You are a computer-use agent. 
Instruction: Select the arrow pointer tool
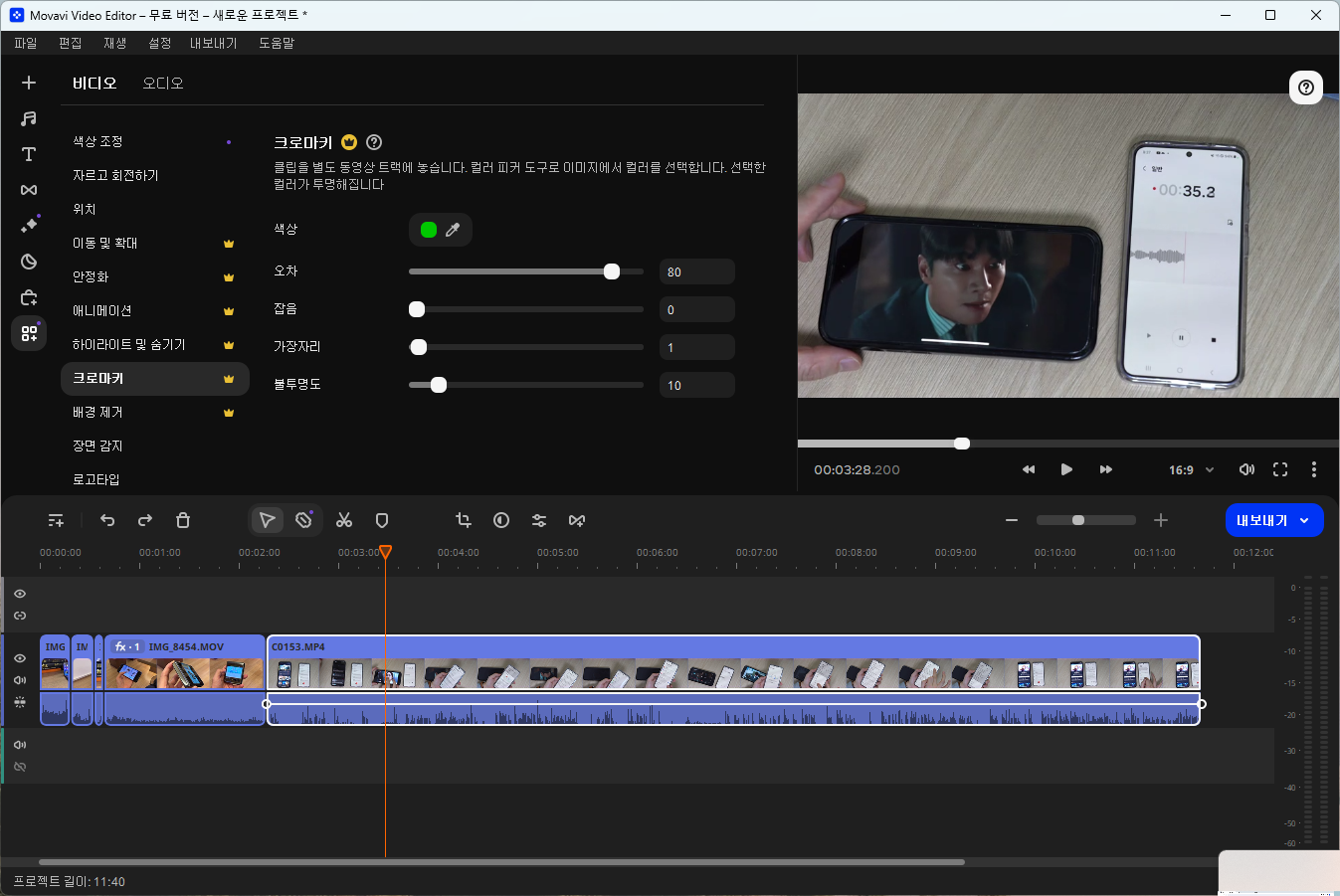pyautogui.click(x=267, y=520)
